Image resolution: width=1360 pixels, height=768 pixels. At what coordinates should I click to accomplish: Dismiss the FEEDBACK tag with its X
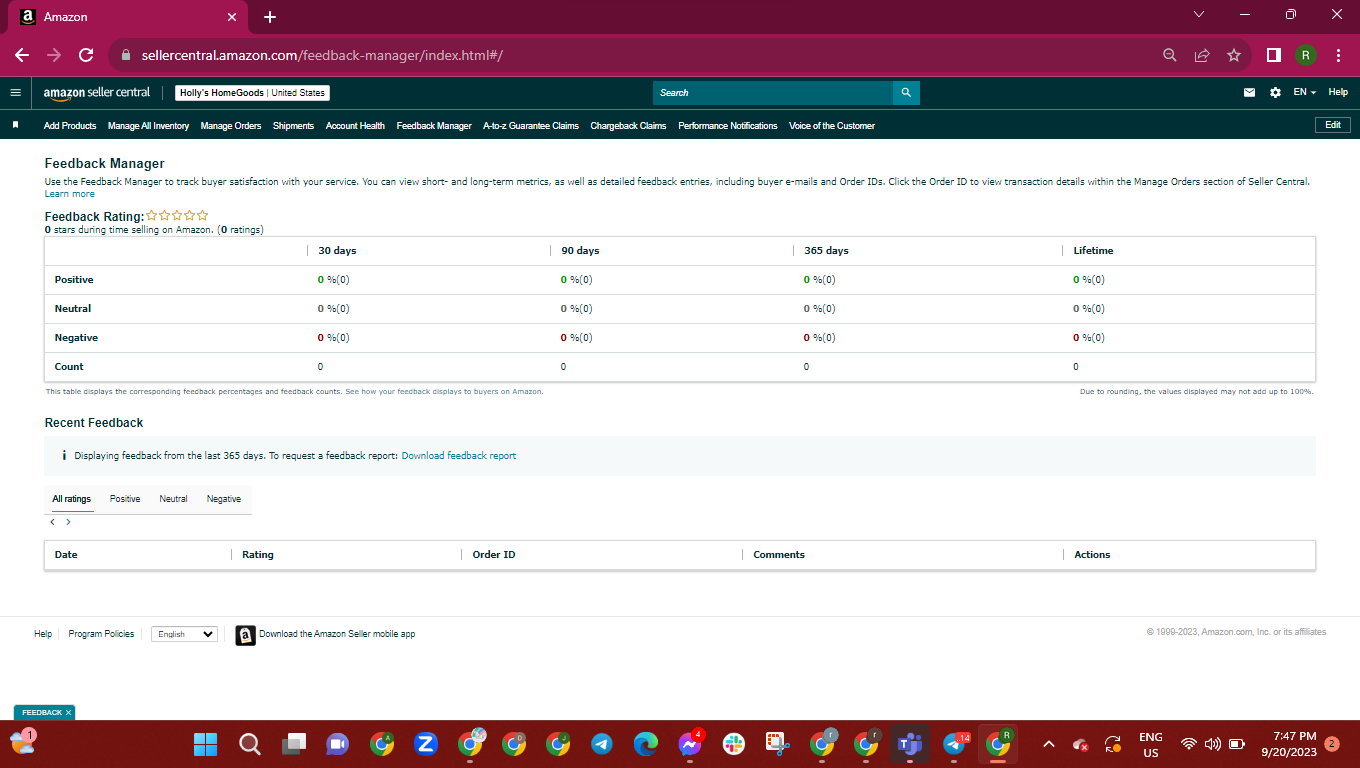pyautogui.click(x=68, y=713)
